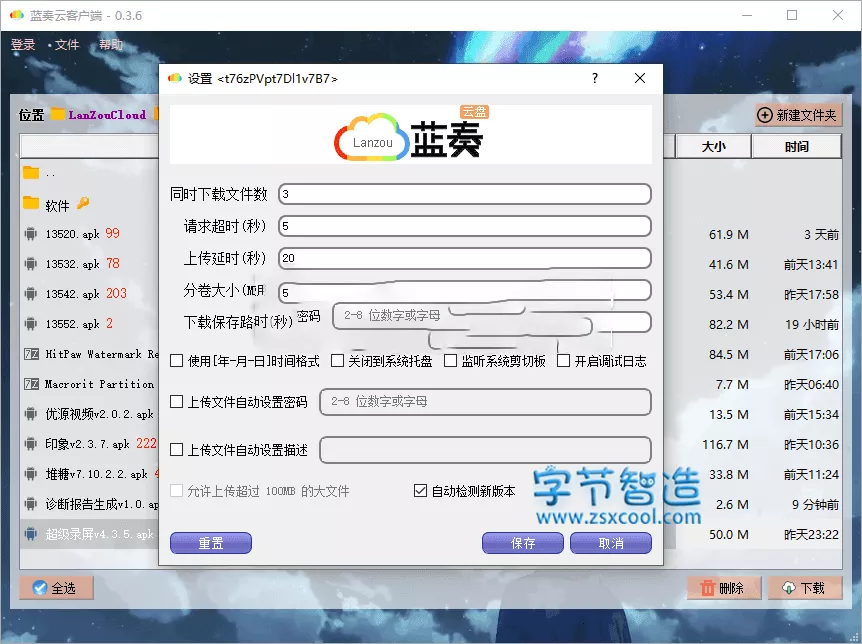This screenshot has height=644, width=862.
Task: Select the file name 13552.apk
Action: [x=73, y=324]
